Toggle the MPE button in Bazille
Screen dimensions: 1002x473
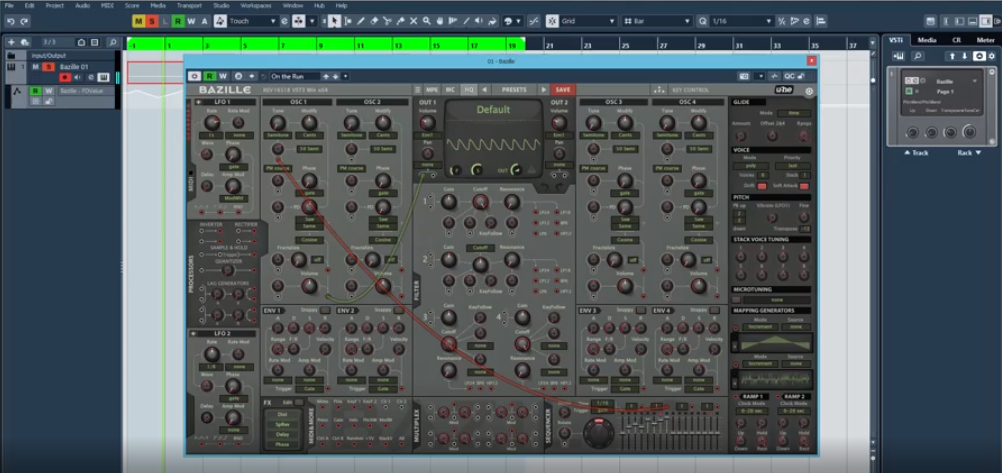coord(433,90)
